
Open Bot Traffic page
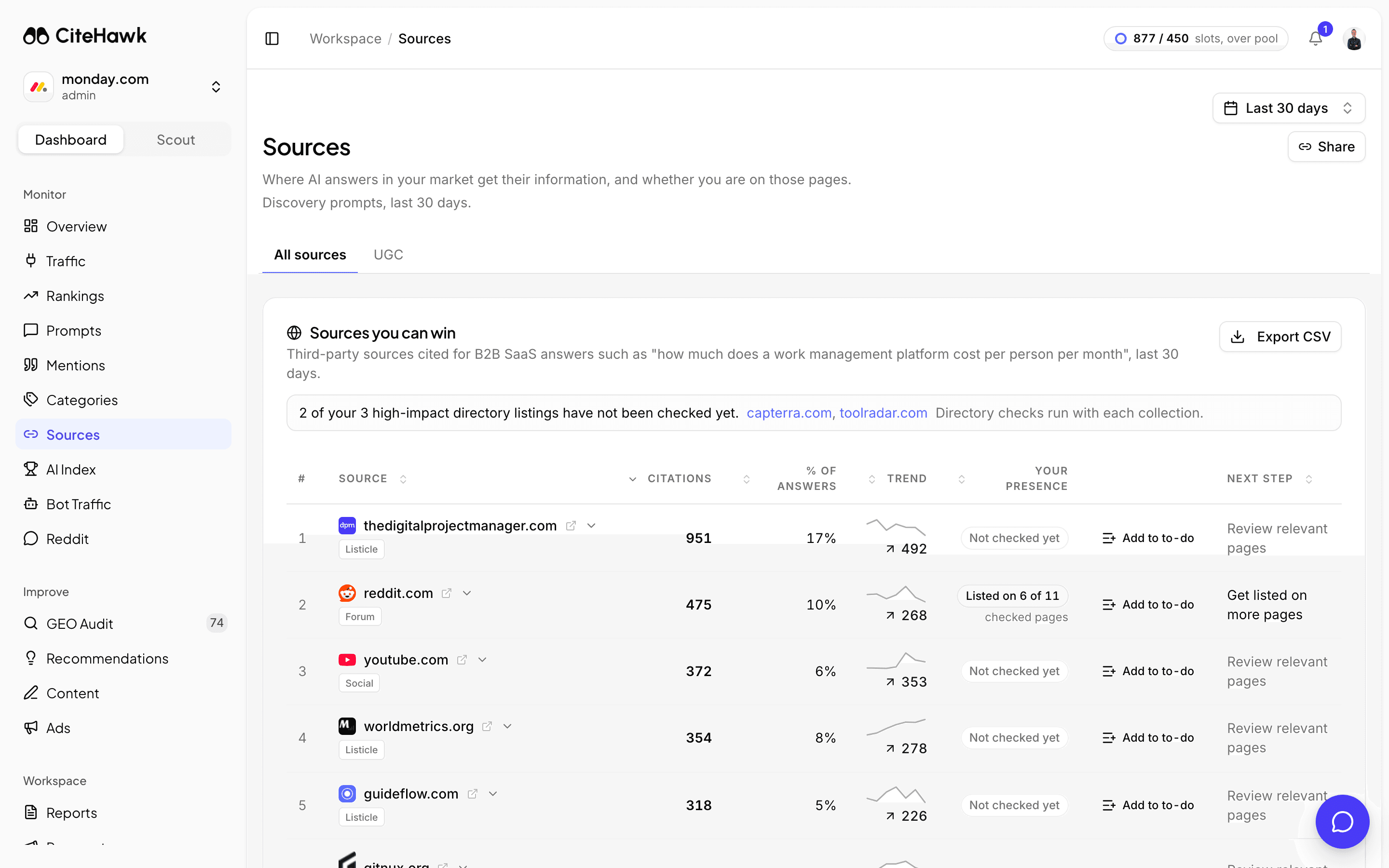(x=123, y=504)
